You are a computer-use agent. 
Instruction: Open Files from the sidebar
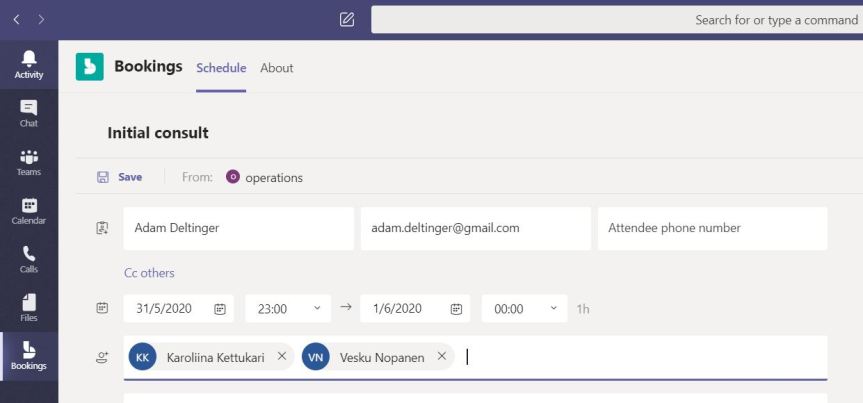(29, 308)
